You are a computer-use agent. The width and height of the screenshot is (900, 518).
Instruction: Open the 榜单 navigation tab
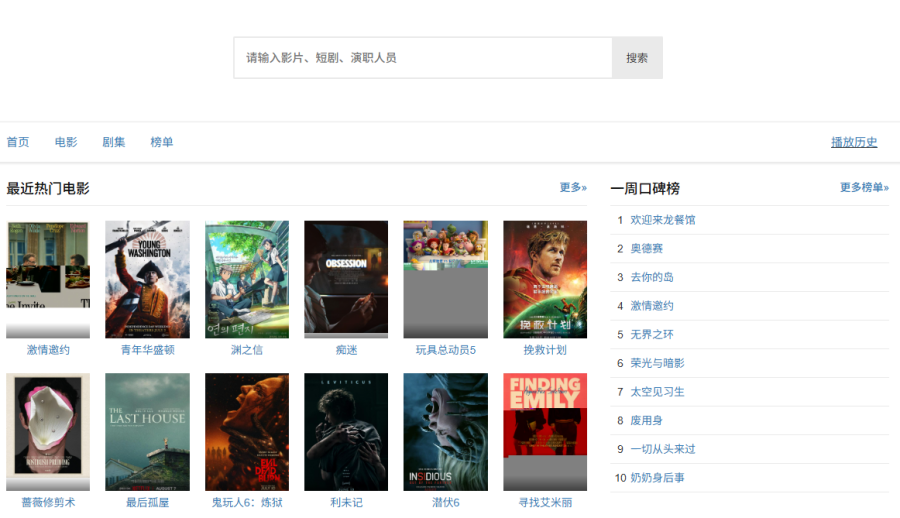[x=162, y=142]
